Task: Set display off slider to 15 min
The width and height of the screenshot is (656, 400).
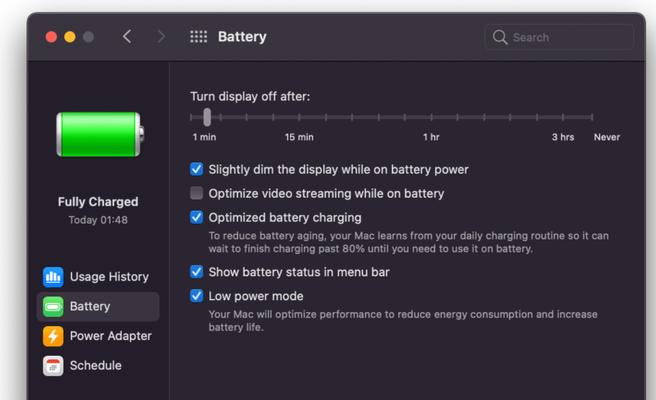Action: click(299, 118)
